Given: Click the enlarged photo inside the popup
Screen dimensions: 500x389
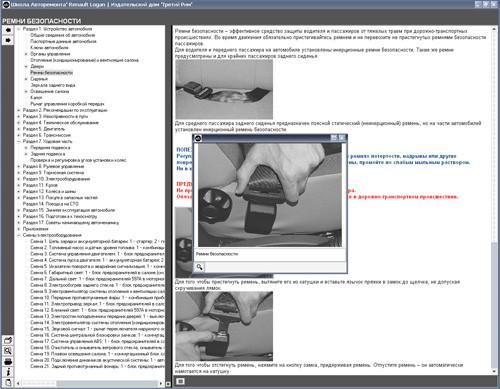Looking at the screenshot, I should click(270, 195).
